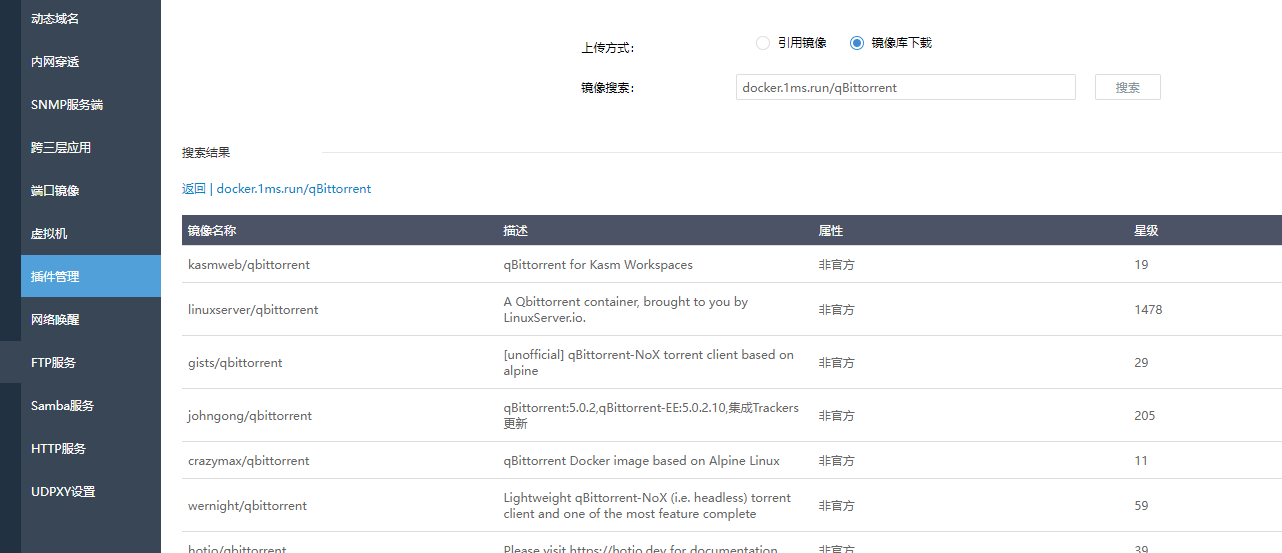This screenshot has height=553, width=1282.
Task: Open the 跨三层应用 sidebar item
Action: pos(90,148)
